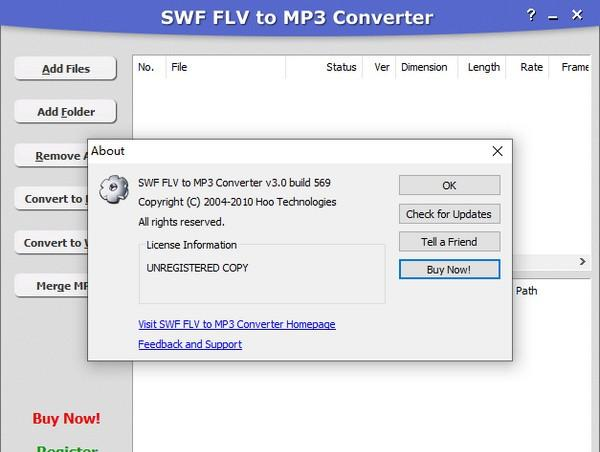Click the Length column header
600x452 pixels.
[482, 67]
